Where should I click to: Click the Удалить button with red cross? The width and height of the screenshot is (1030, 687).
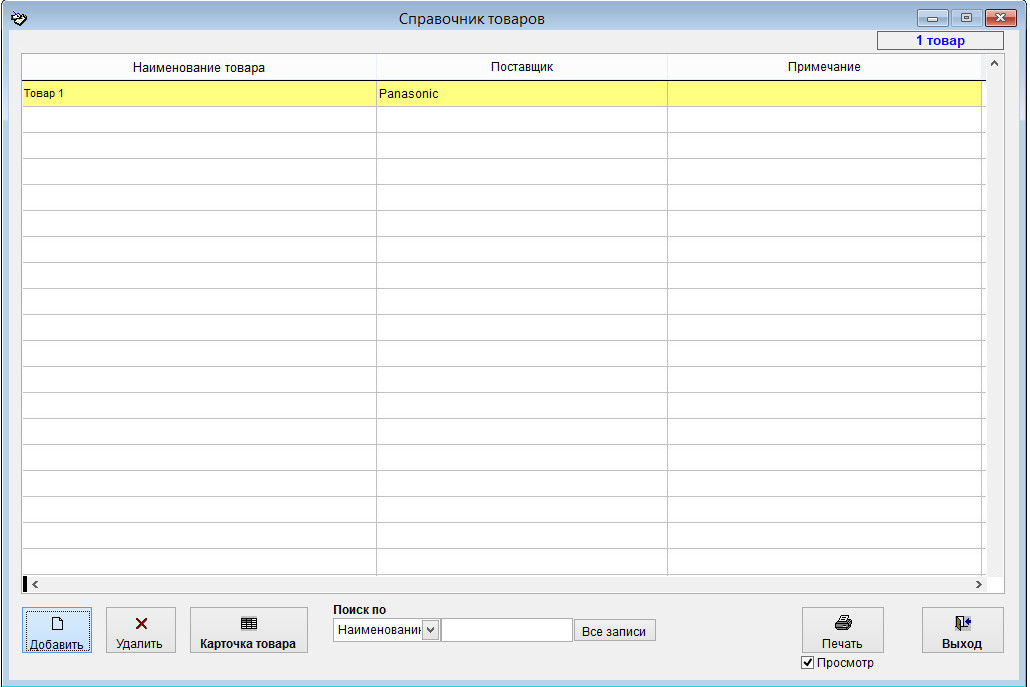(141, 630)
